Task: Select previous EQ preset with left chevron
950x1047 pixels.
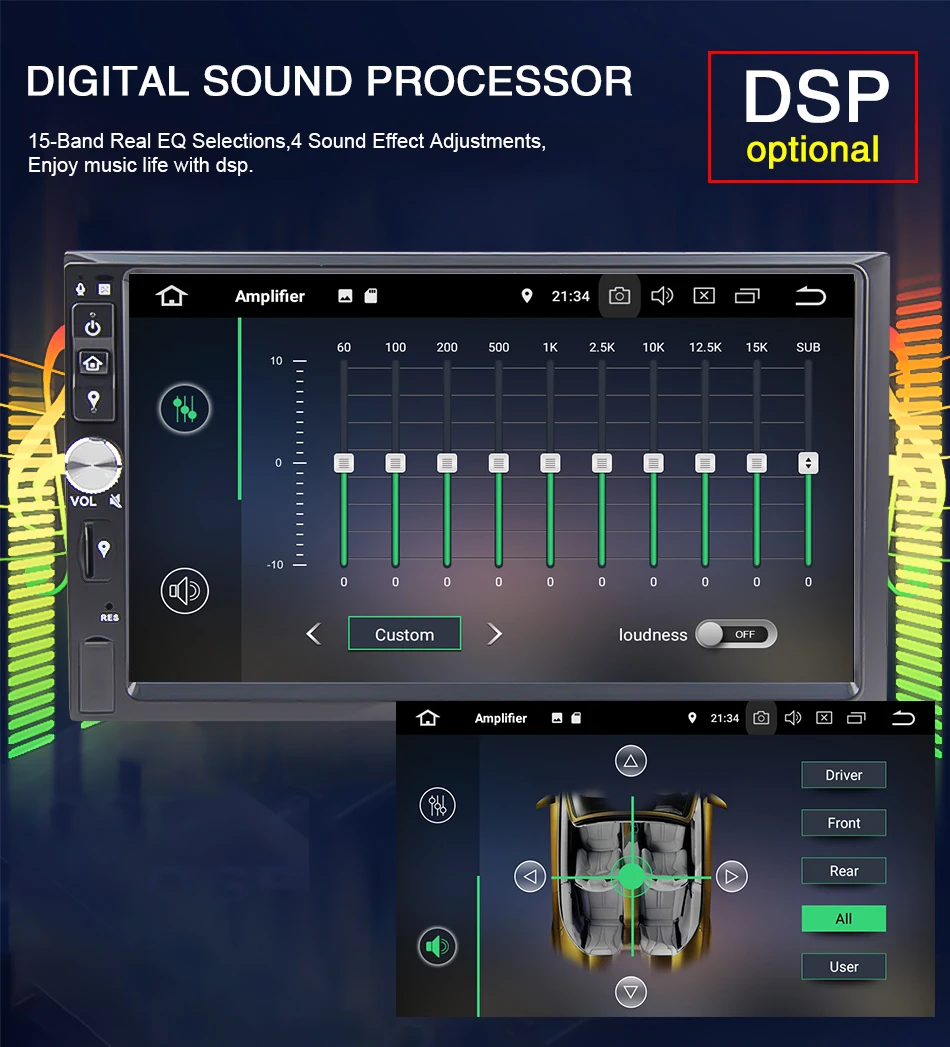Action: click(x=313, y=634)
